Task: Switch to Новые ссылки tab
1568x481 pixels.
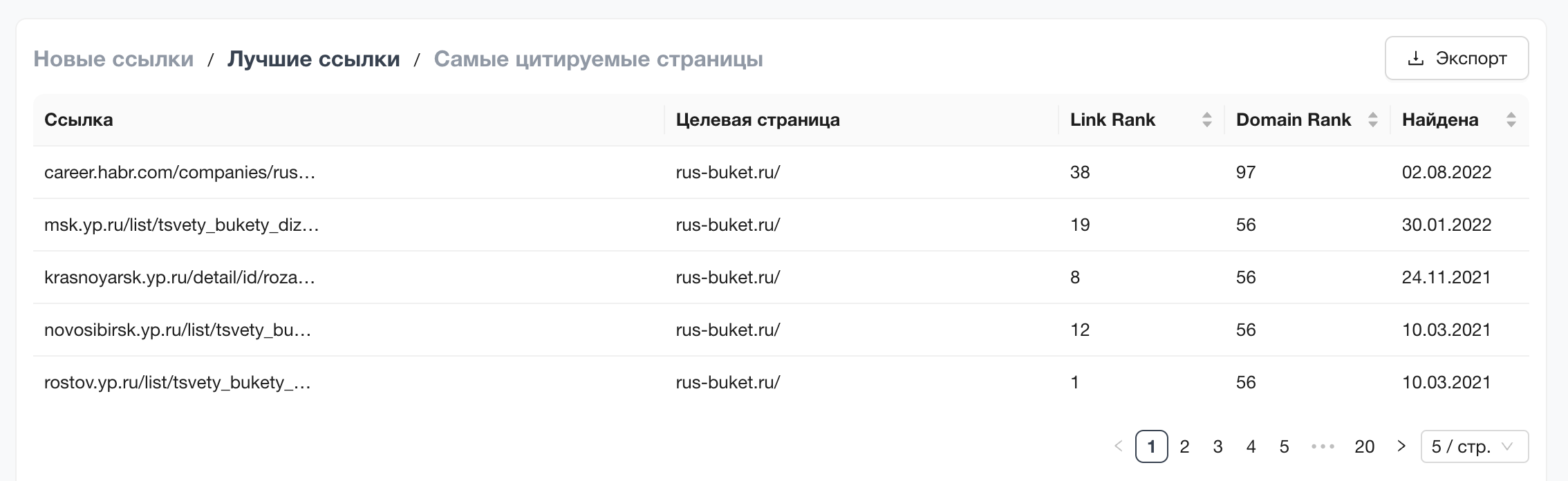Action: tap(113, 59)
